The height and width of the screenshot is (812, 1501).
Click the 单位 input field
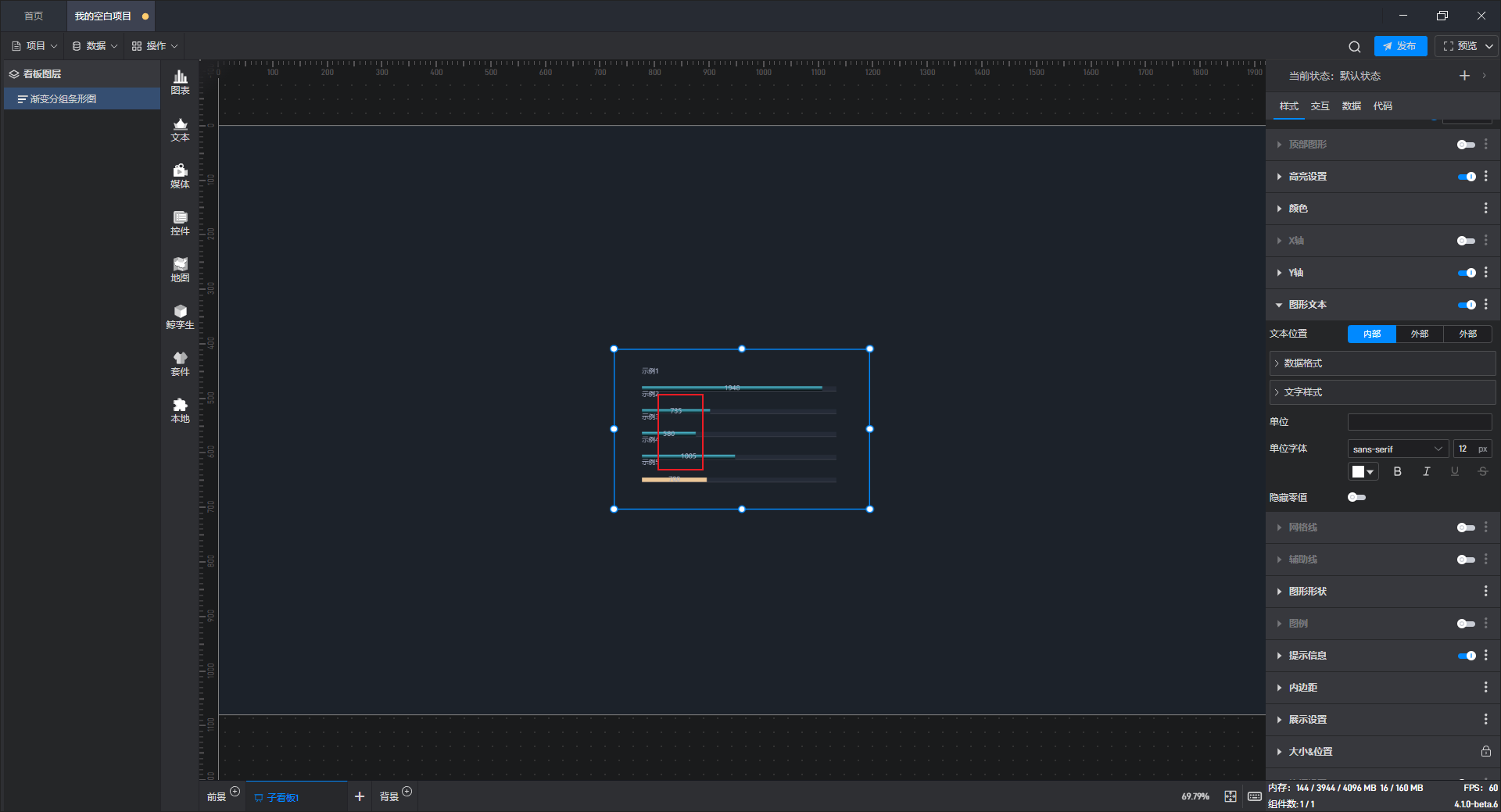click(x=1420, y=422)
